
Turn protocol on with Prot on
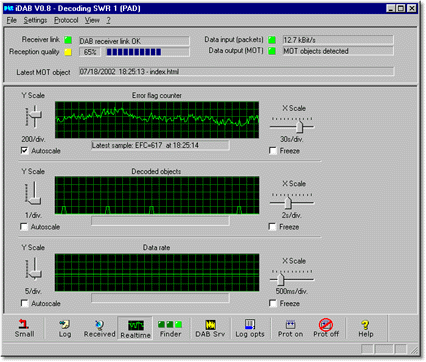(x=290, y=328)
